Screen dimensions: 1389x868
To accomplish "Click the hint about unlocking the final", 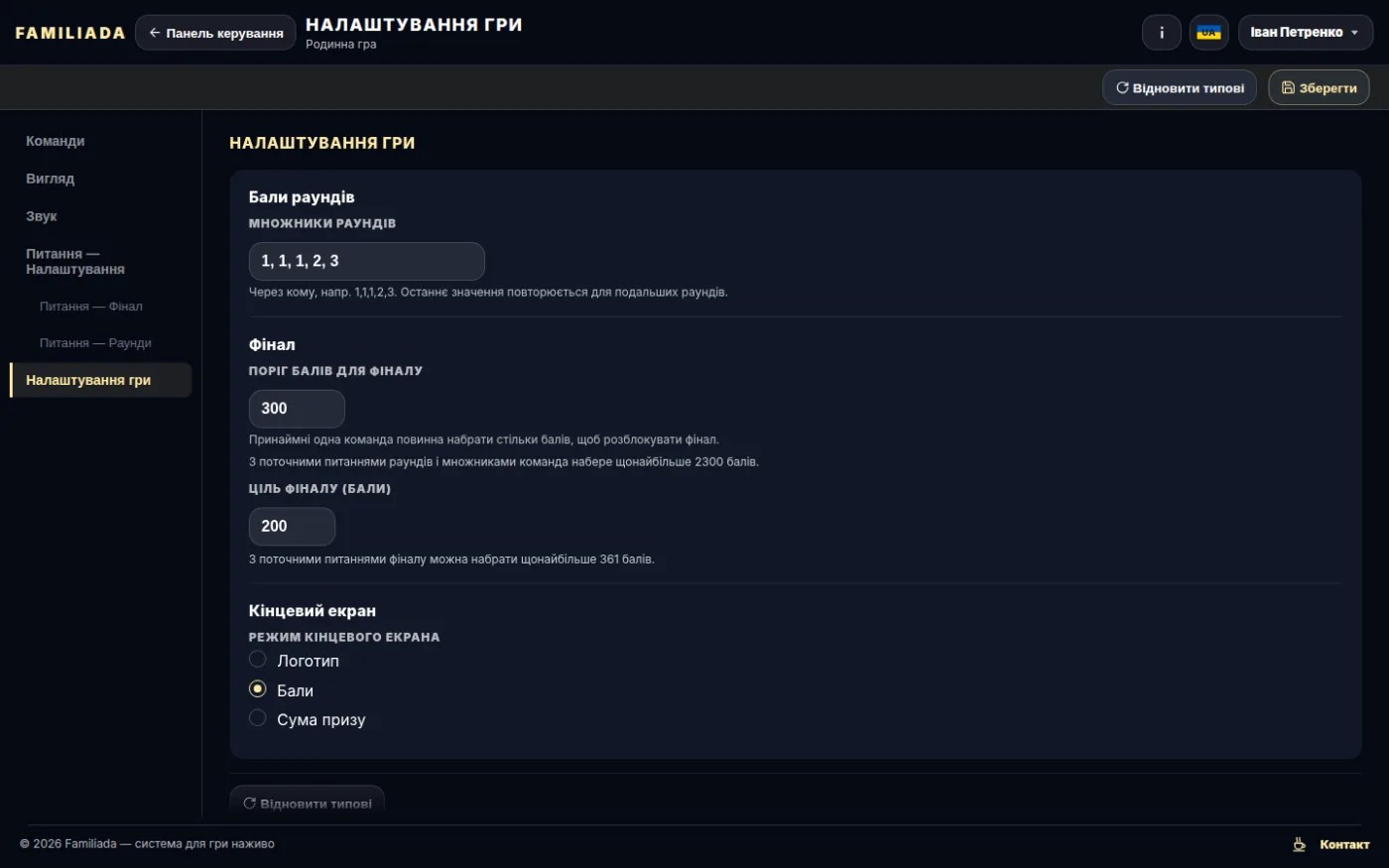I will coord(484,439).
